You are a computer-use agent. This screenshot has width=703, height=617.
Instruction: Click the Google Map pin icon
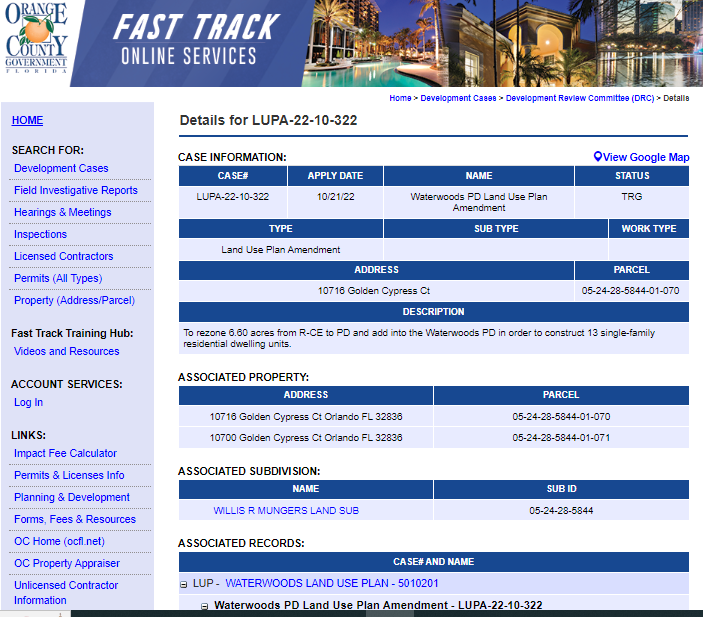[x=597, y=157]
